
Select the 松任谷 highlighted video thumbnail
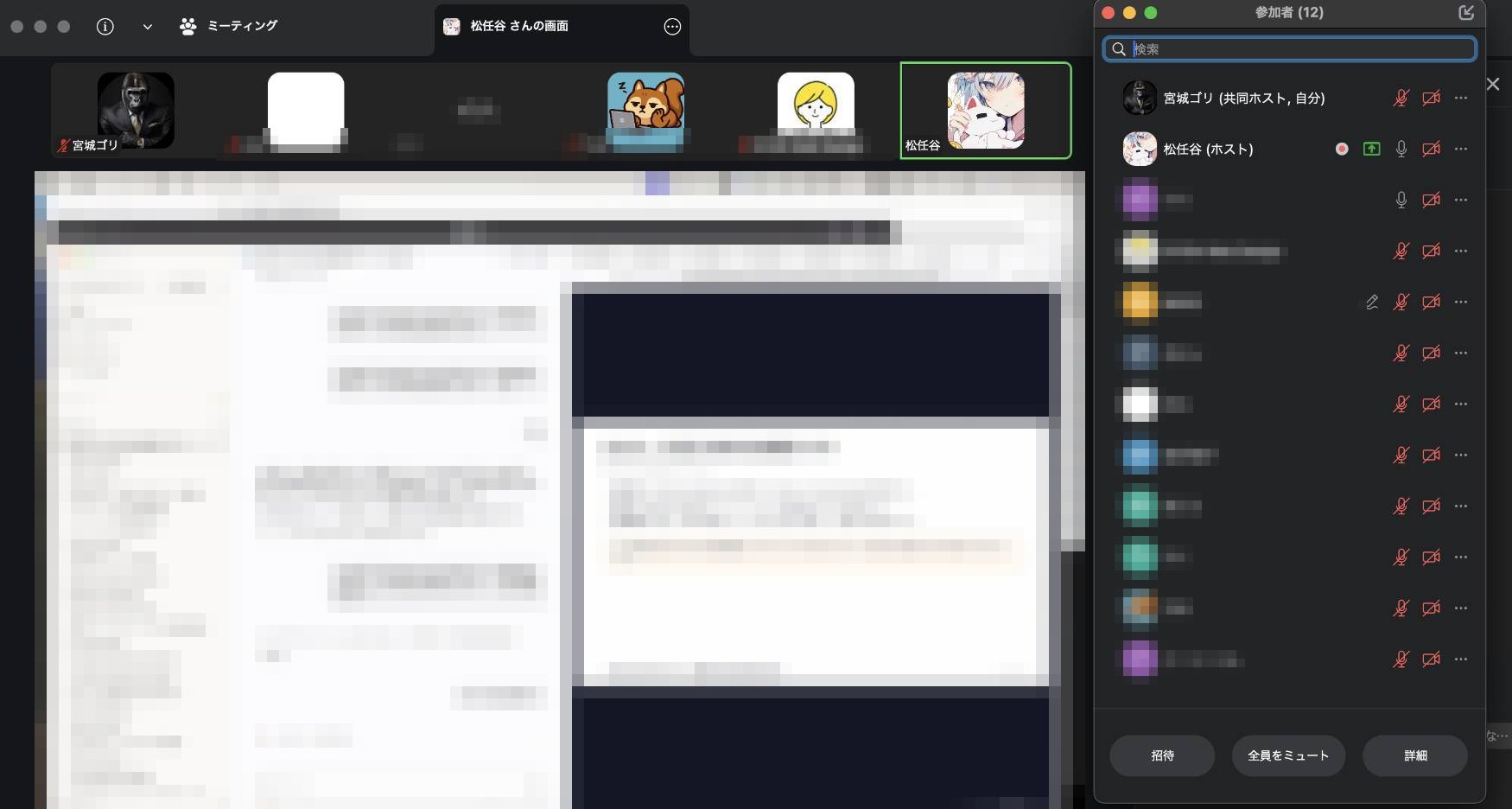(x=986, y=111)
